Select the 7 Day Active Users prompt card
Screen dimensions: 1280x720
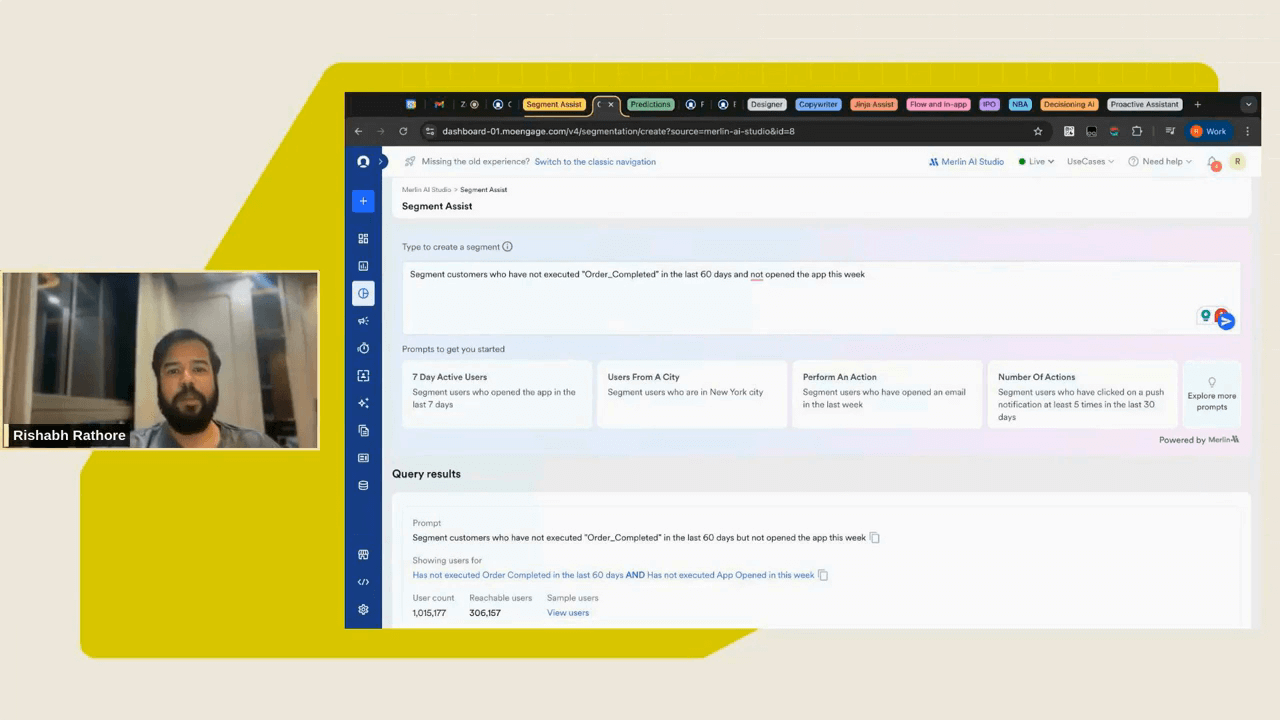pyautogui.click(x=497, y=394)
